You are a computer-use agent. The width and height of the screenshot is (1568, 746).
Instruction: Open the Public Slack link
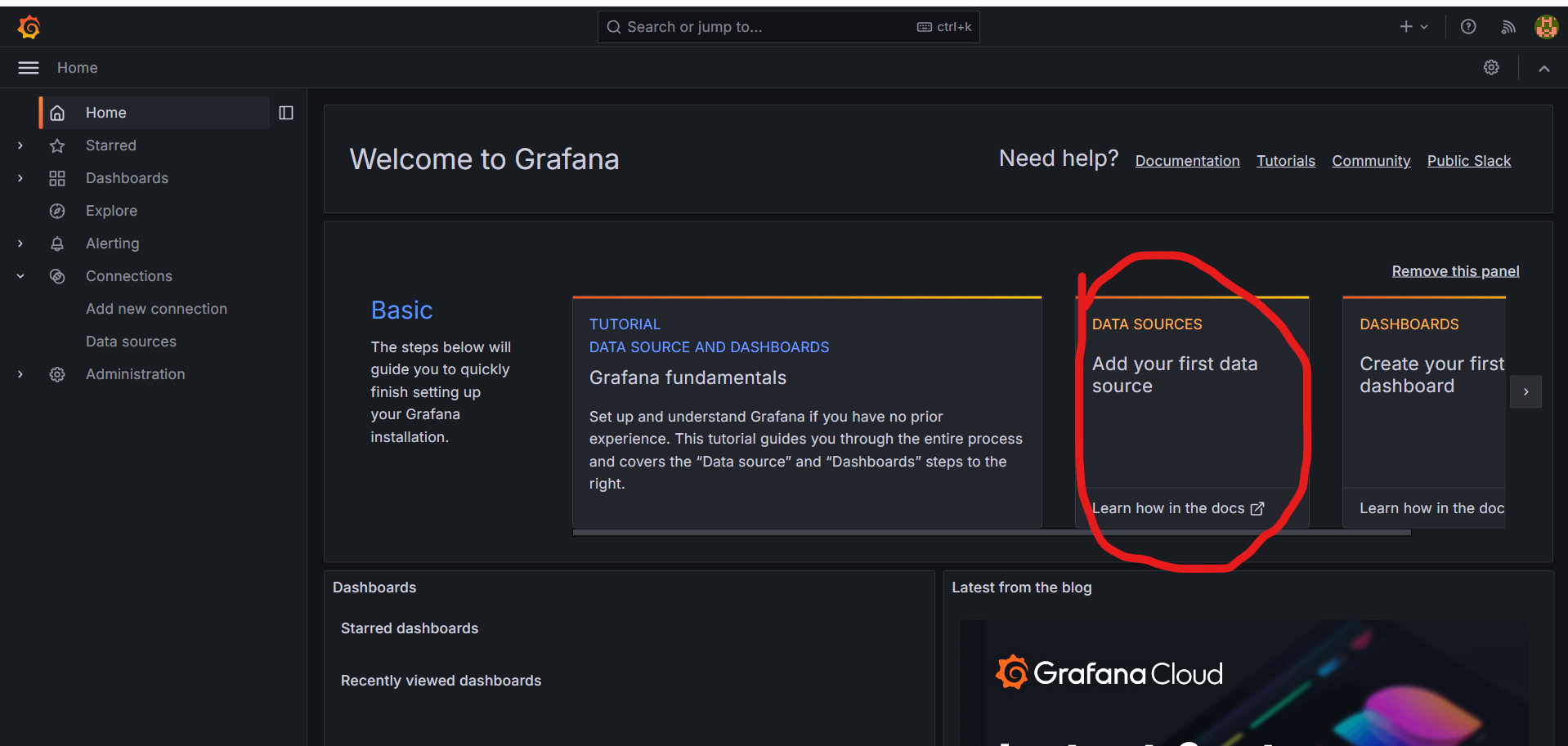(x=1469, y=161)
